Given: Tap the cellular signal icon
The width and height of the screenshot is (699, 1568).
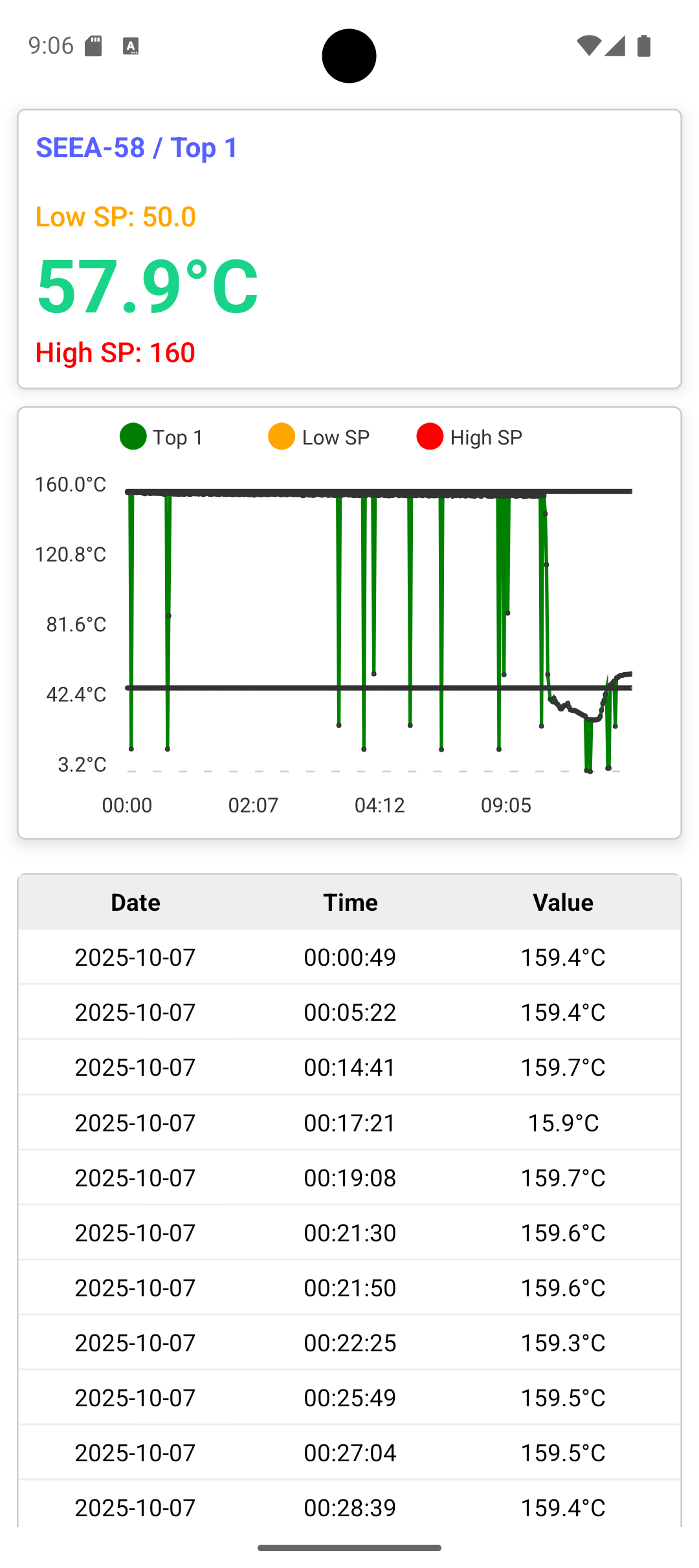Looking at the screenshot, I should (615, 46).
